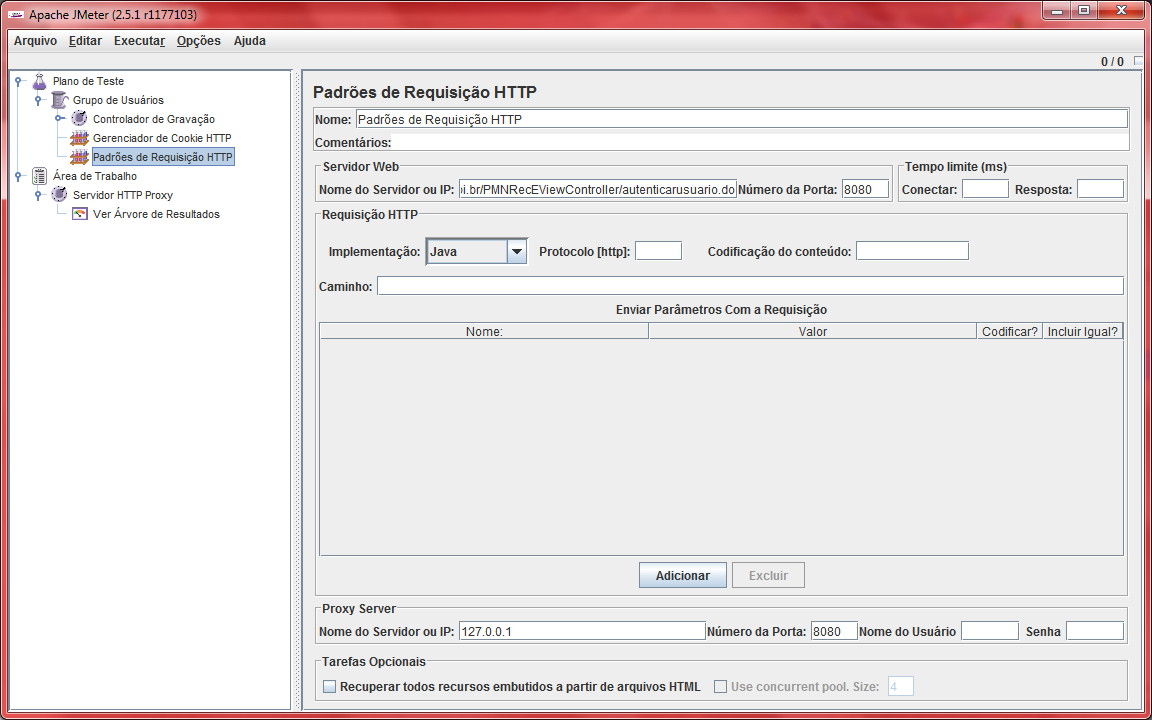Image resolution: width=1152 pixels, height=720 pixels.
Task: Click Proxy Server port field
Action: pyautogui.click(x=835, y=631)
